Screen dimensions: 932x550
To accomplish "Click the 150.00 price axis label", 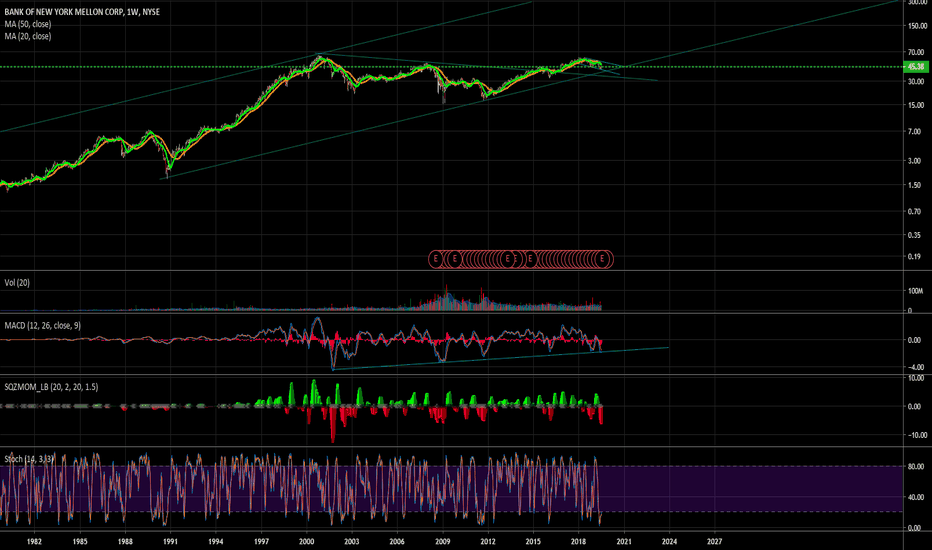I will [917, 26].
